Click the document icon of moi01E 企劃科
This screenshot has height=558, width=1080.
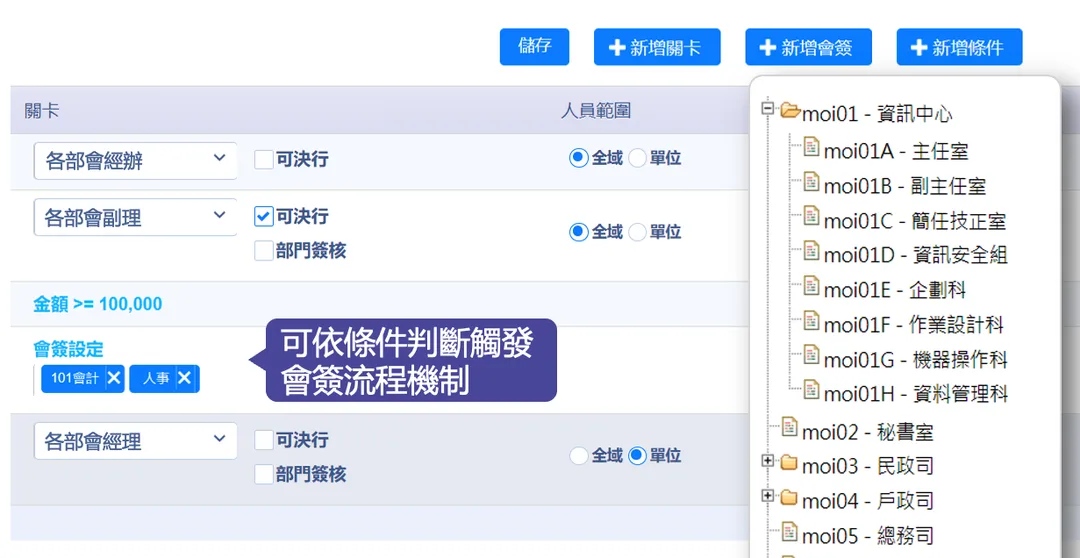pos(812,285)
